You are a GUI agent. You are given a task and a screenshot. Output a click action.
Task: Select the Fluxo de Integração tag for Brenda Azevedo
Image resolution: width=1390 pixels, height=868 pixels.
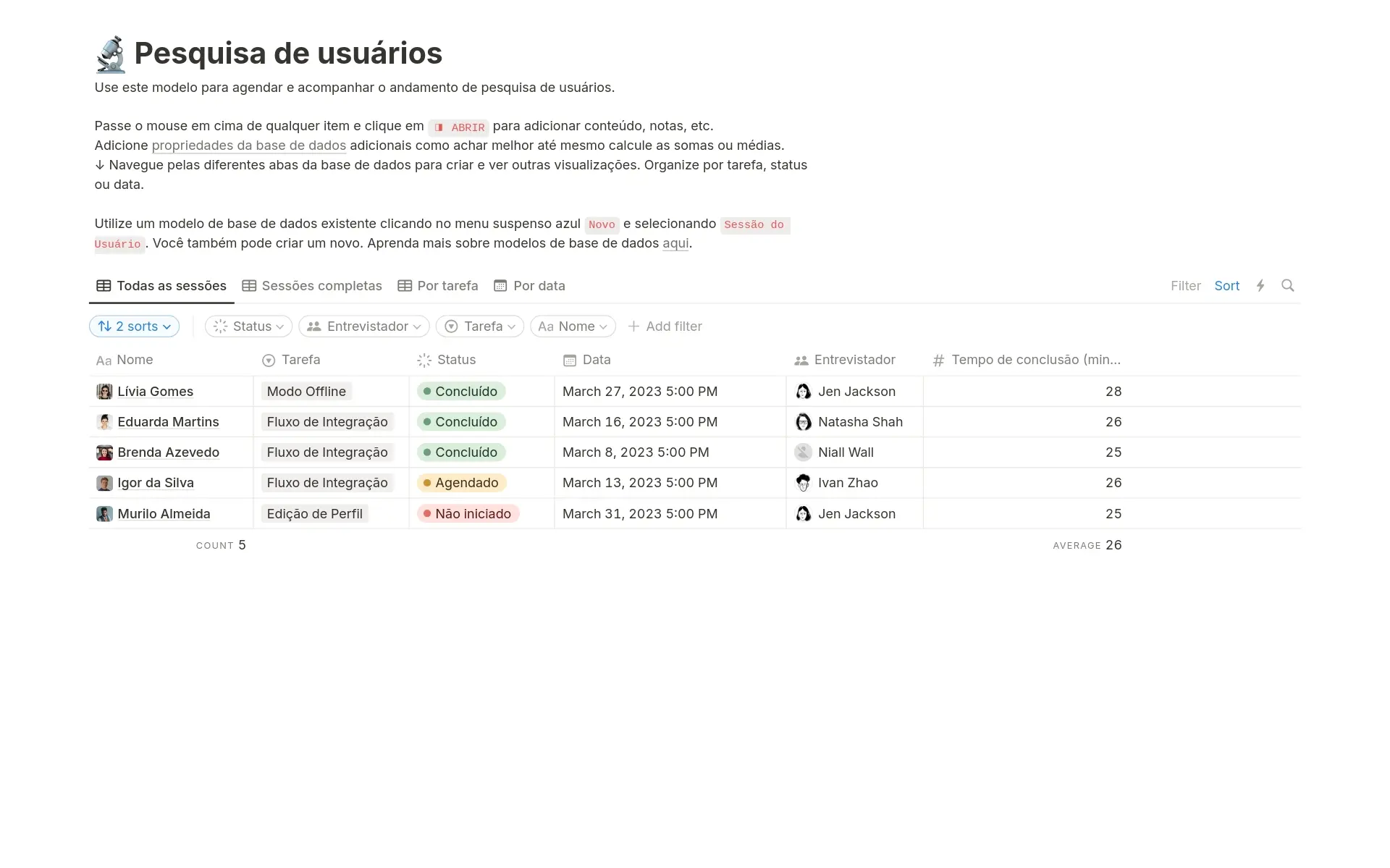(x=327, y=452)
